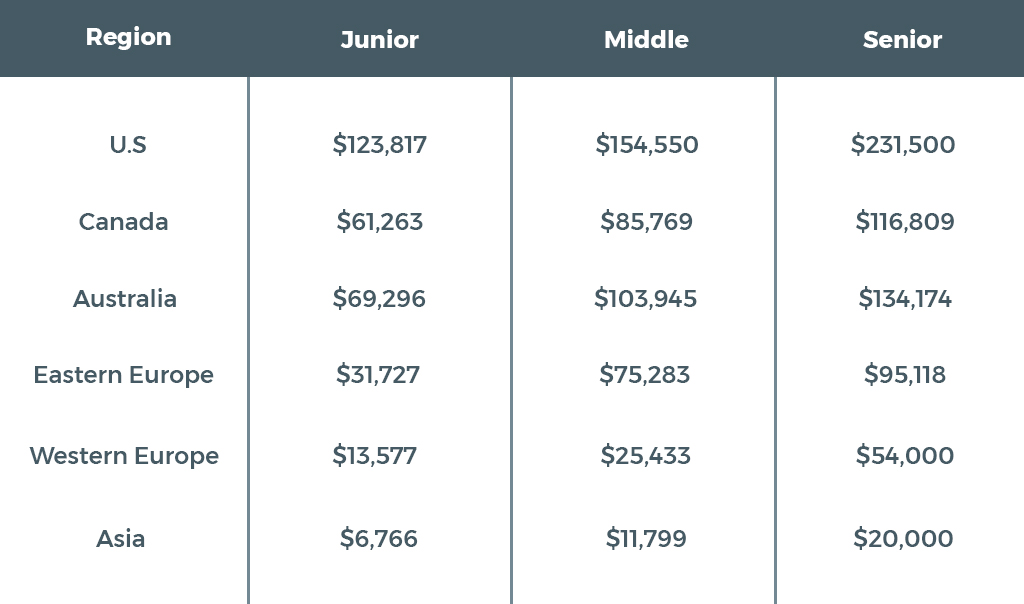The width and height of the screenshot is (1024, 604).
Task: Click the Junior column header
Action: [x=379, y=40]
